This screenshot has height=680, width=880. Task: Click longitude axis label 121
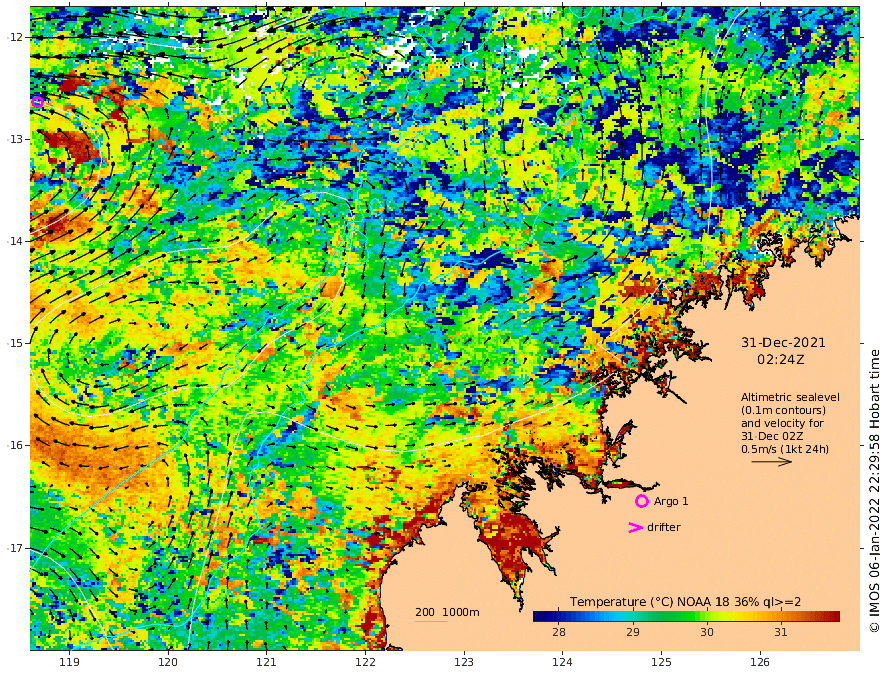tap(267, 662)
